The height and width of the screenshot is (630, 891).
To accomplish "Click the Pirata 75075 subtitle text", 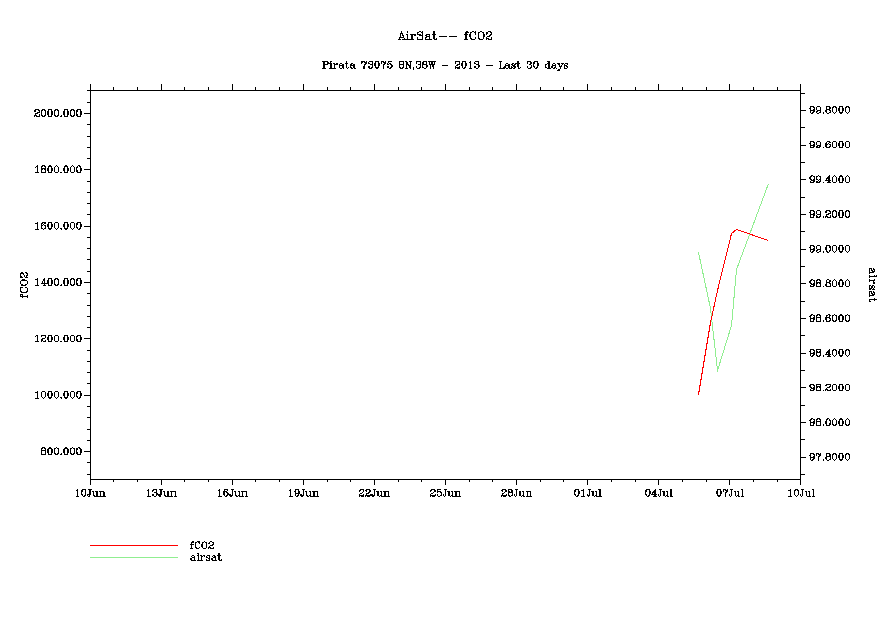I will click(x=445, y=65).
